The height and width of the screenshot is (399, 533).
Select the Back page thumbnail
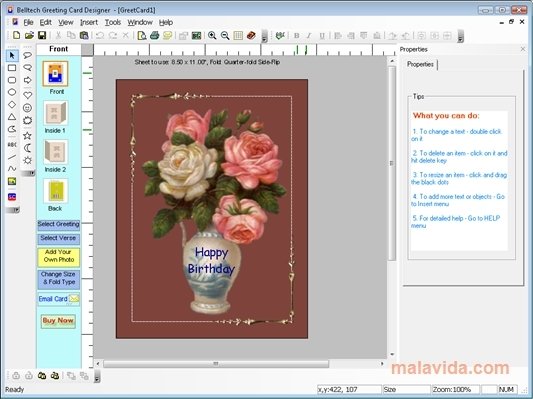click(x=55, y=191)
